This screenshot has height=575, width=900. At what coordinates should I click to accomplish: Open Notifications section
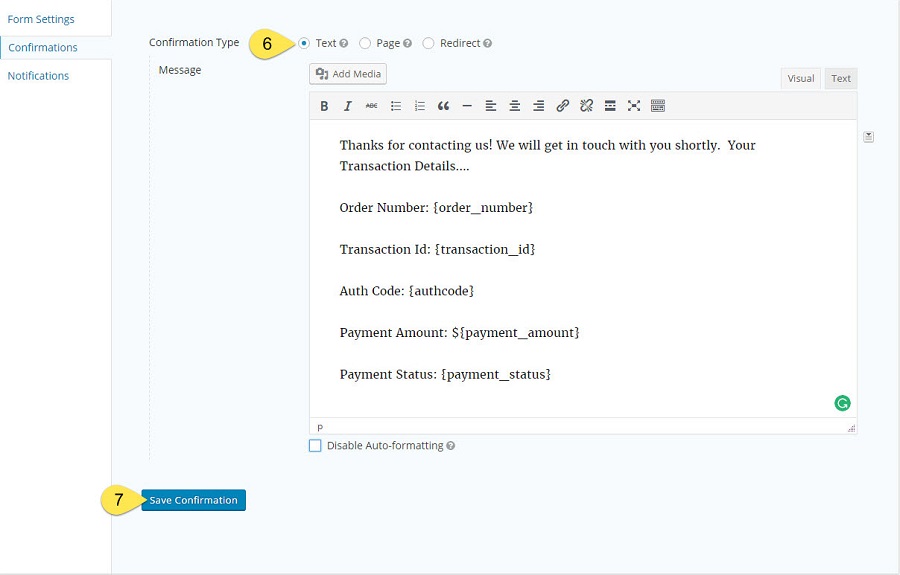coord(38,76)
